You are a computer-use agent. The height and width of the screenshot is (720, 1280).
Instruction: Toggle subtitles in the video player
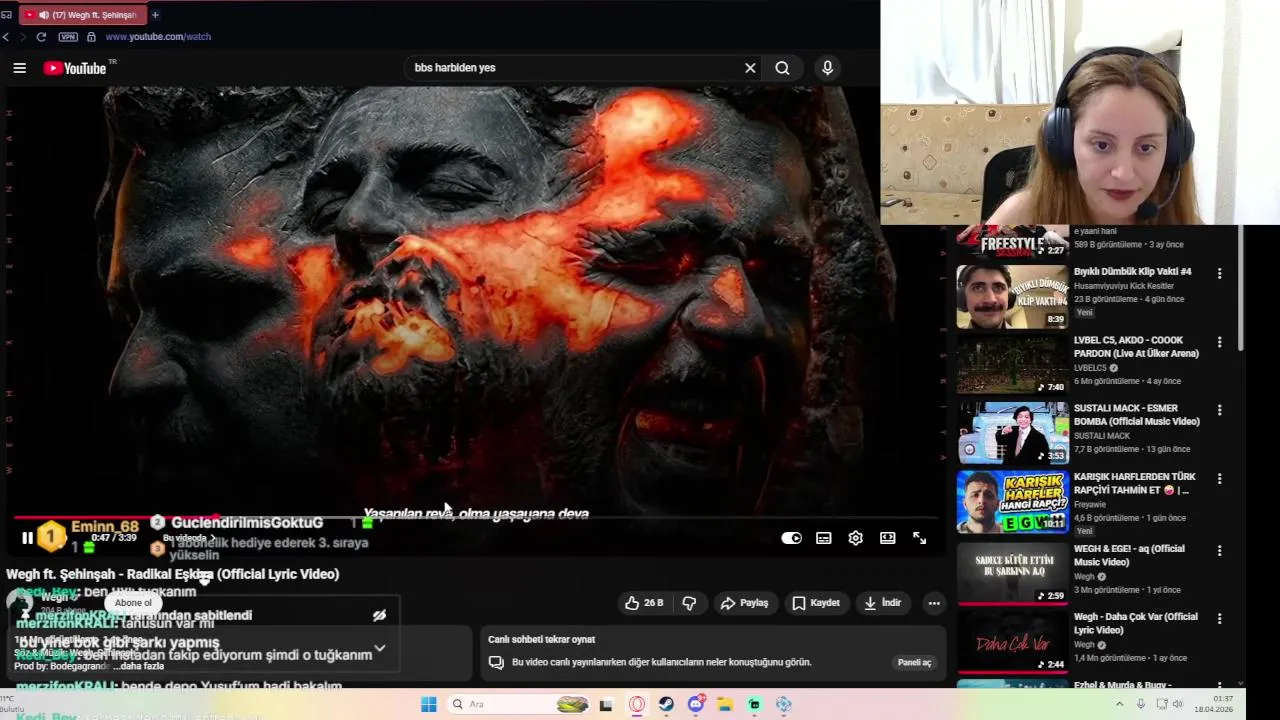823,538
